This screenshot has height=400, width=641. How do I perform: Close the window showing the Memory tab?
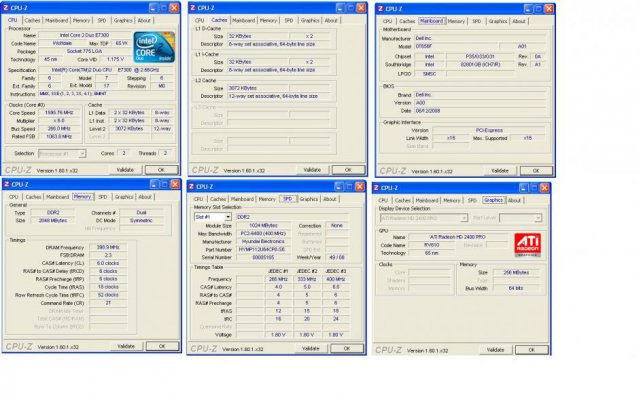click(x=175, y=184)
